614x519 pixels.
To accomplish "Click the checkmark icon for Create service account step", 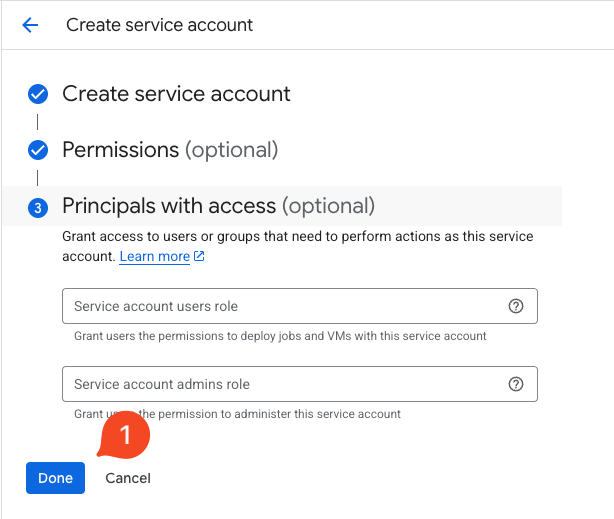I will [38, 94].
